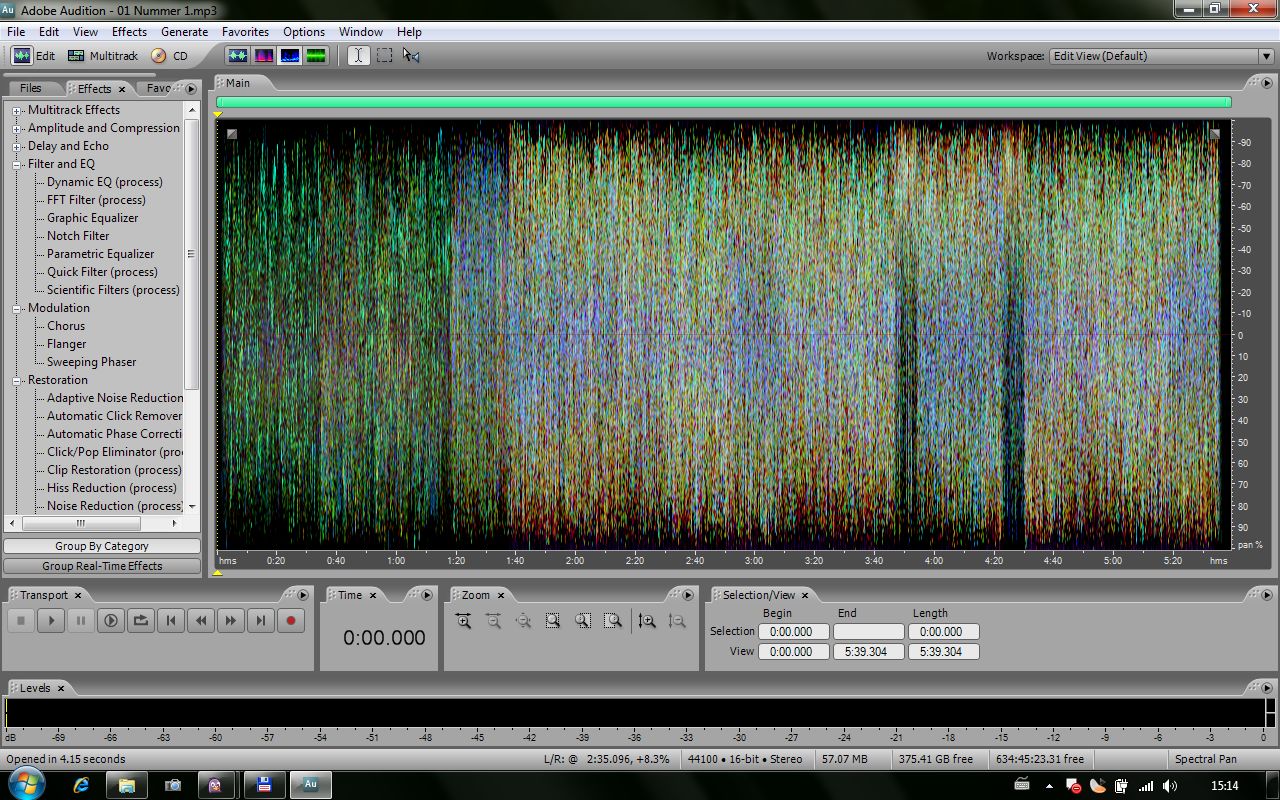The width and height of the screenshot is (1280, 800).
Task: Select the Scrub tool
Action: [x=410, y=56]
